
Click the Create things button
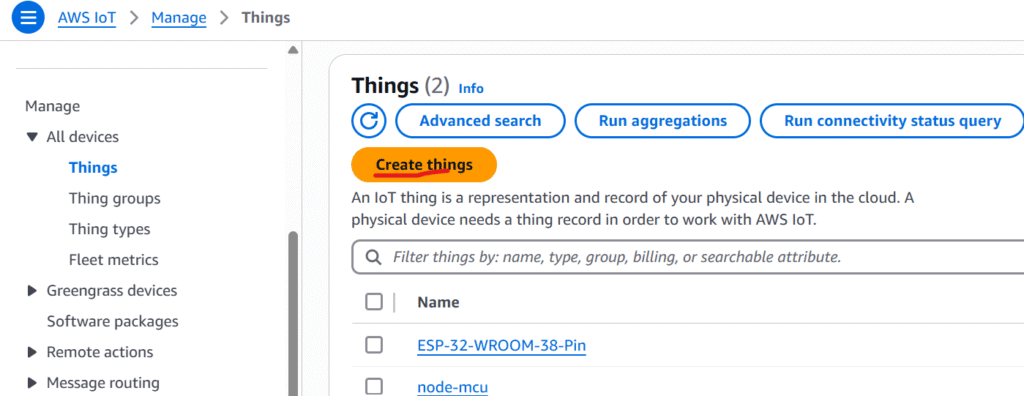[424, 165]
